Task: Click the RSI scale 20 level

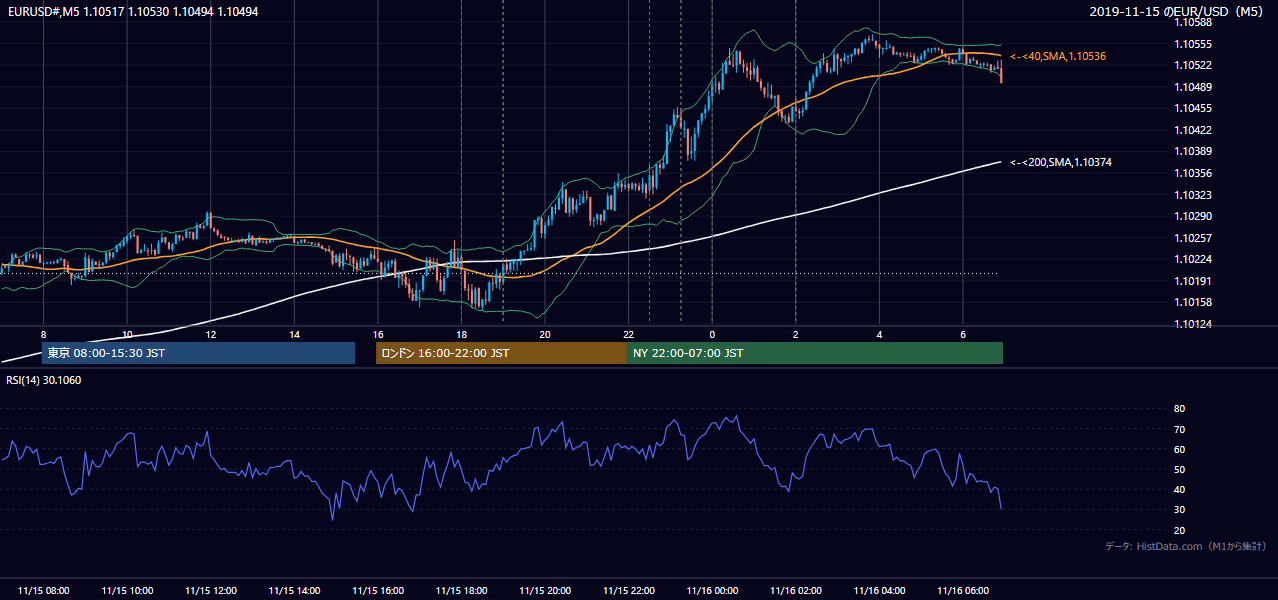Action: (x=1180, y=530)
